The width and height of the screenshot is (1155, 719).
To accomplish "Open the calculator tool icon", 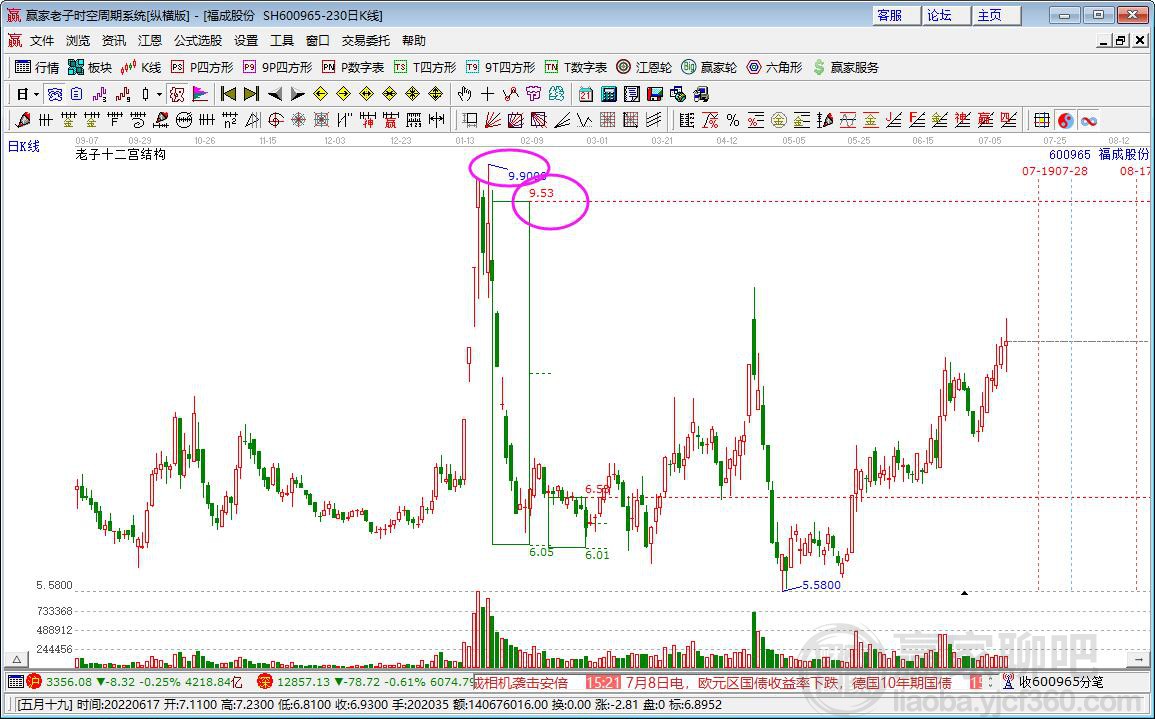I will (x=608, y=94).
